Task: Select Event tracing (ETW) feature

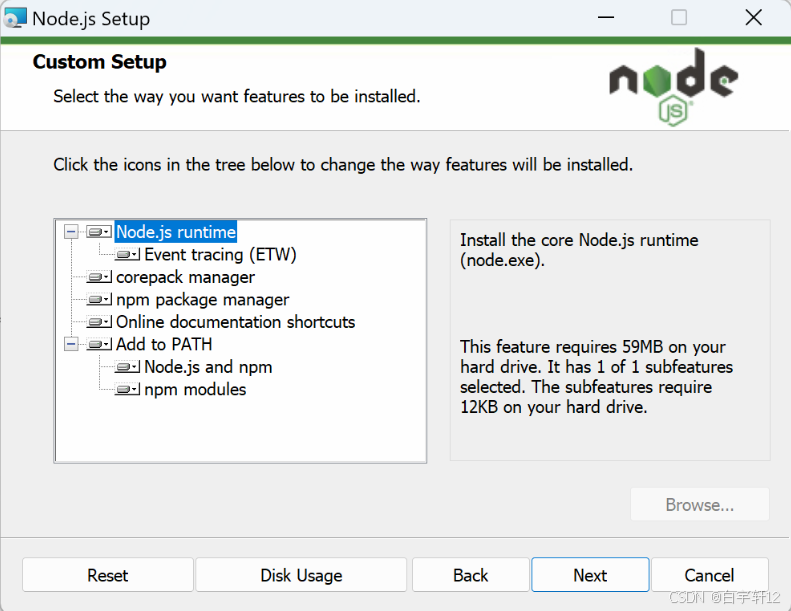Action: click(x=220, y=255)
